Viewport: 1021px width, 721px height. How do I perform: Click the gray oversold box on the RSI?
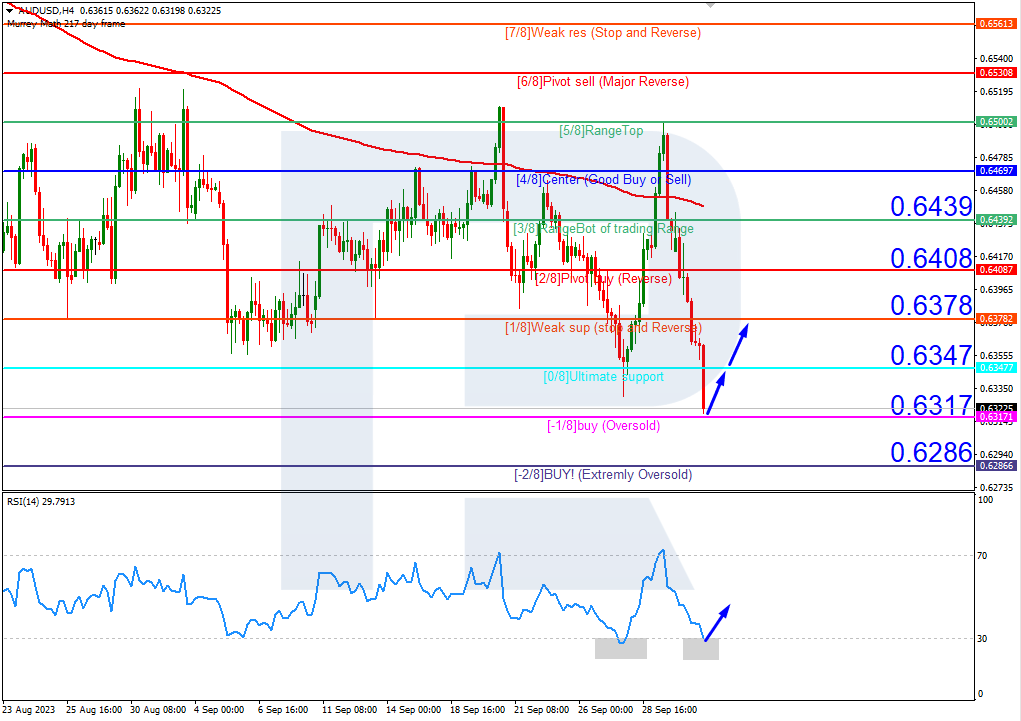pos(620,648)
